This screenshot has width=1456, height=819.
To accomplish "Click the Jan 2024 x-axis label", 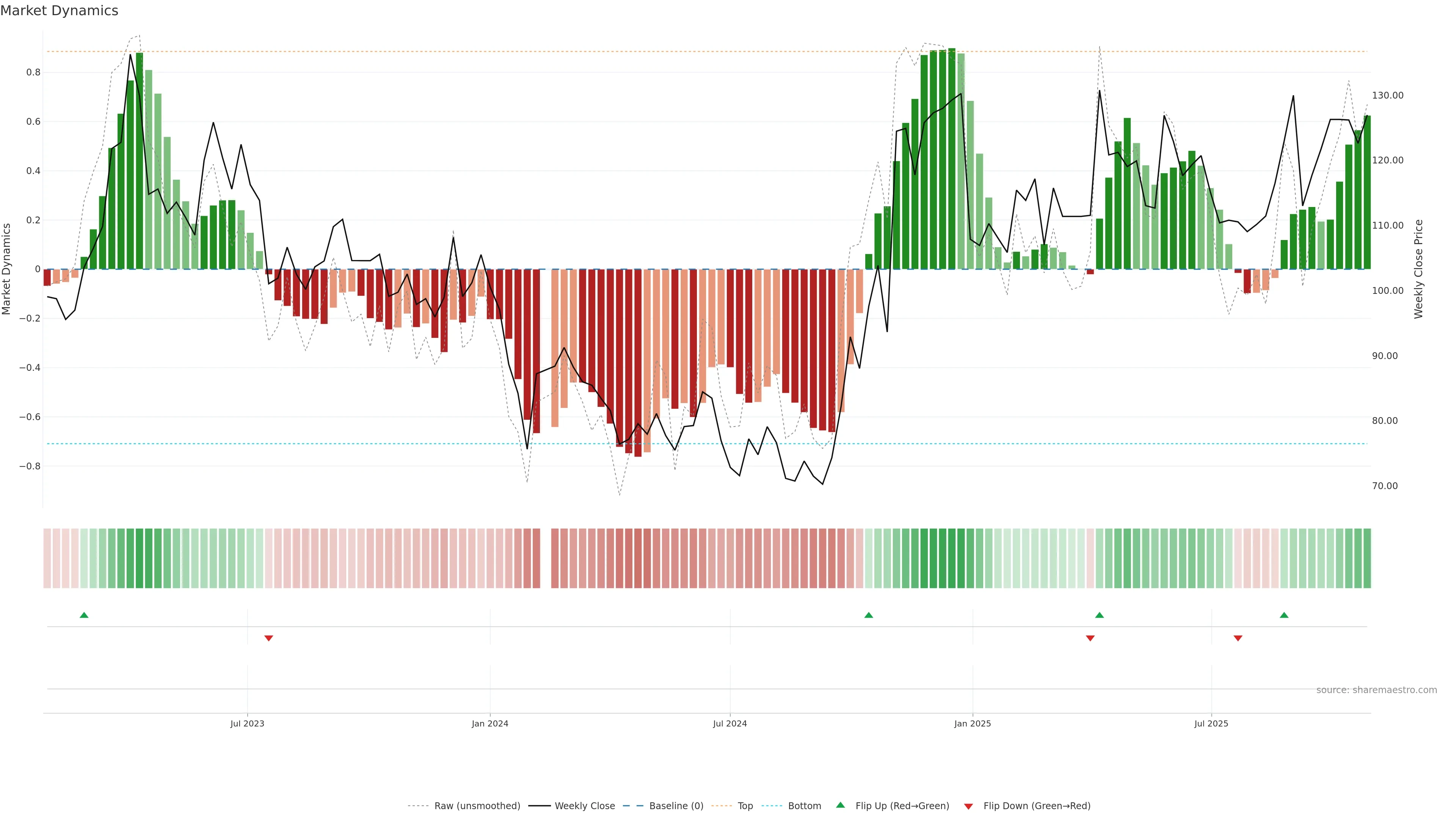I will tap(490, 723).
